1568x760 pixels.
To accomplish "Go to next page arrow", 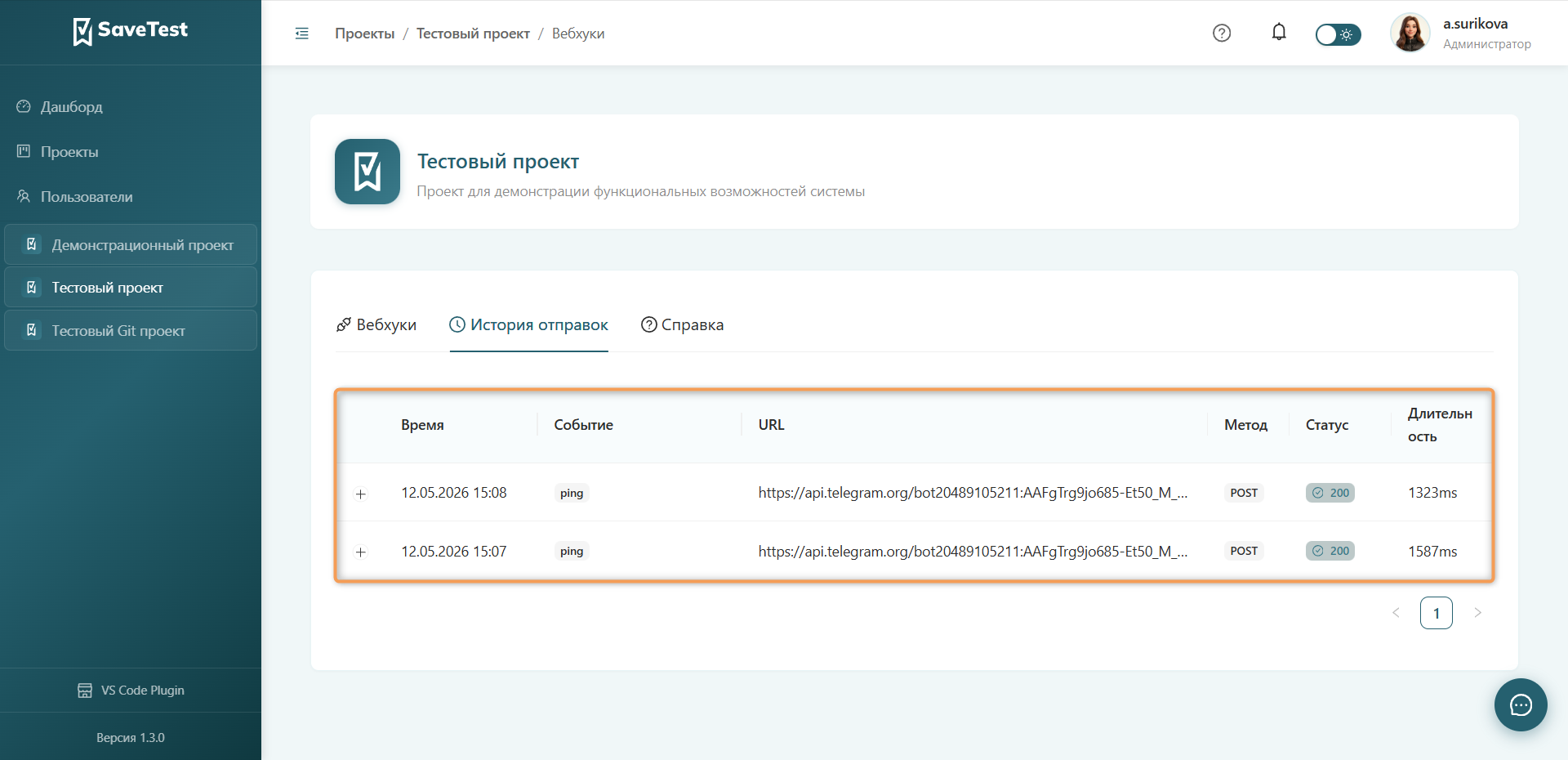I will [x=1477, y=613].
